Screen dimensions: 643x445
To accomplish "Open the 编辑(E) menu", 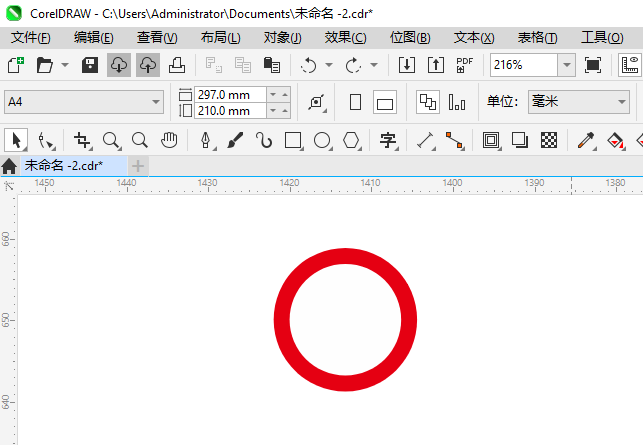I will coord(93,38).
